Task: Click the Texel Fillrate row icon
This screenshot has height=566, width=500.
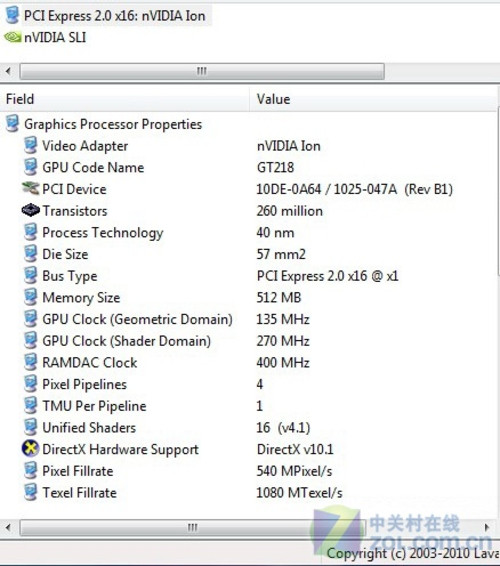Action: click(30, 492)
